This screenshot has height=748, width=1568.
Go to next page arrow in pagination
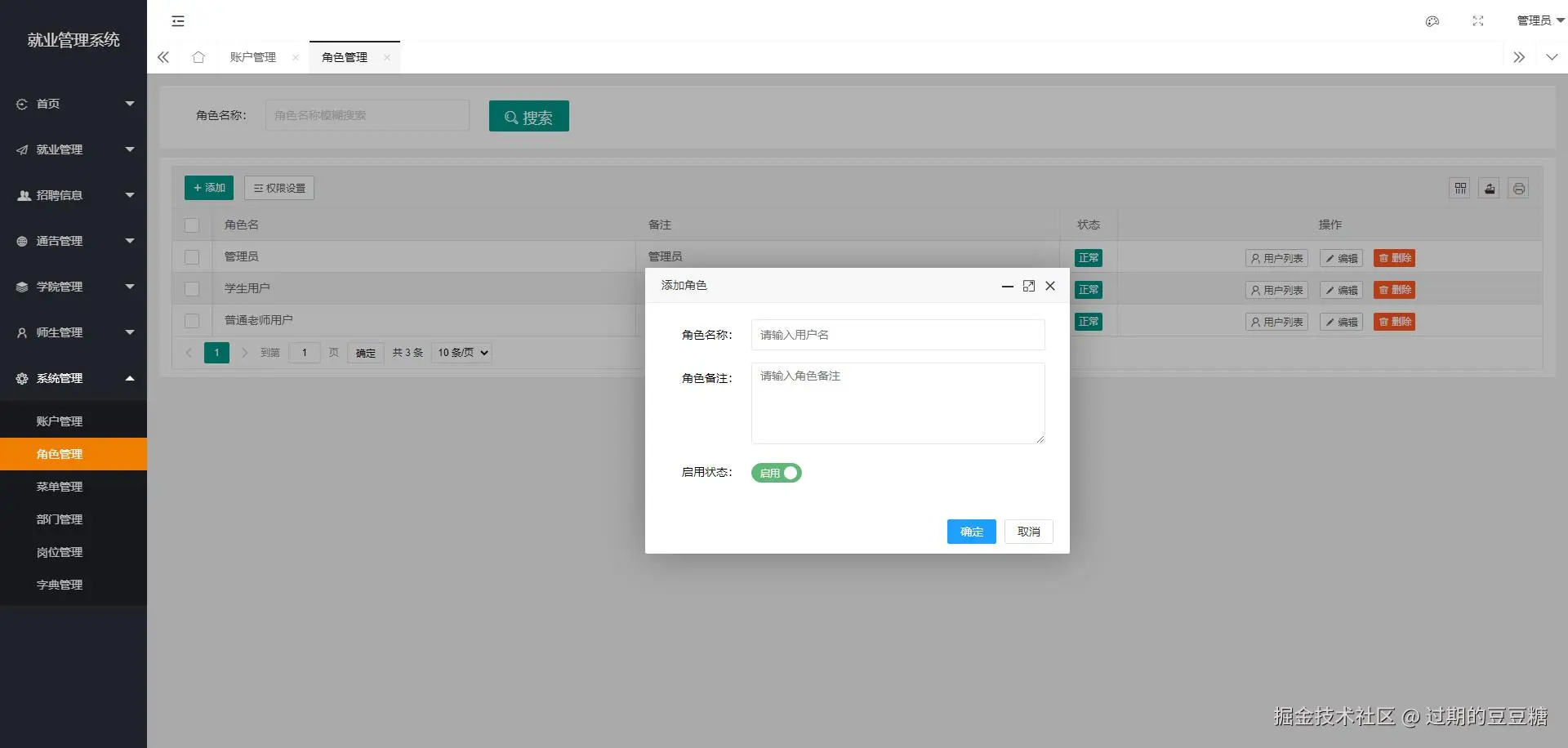pos(244,353)
